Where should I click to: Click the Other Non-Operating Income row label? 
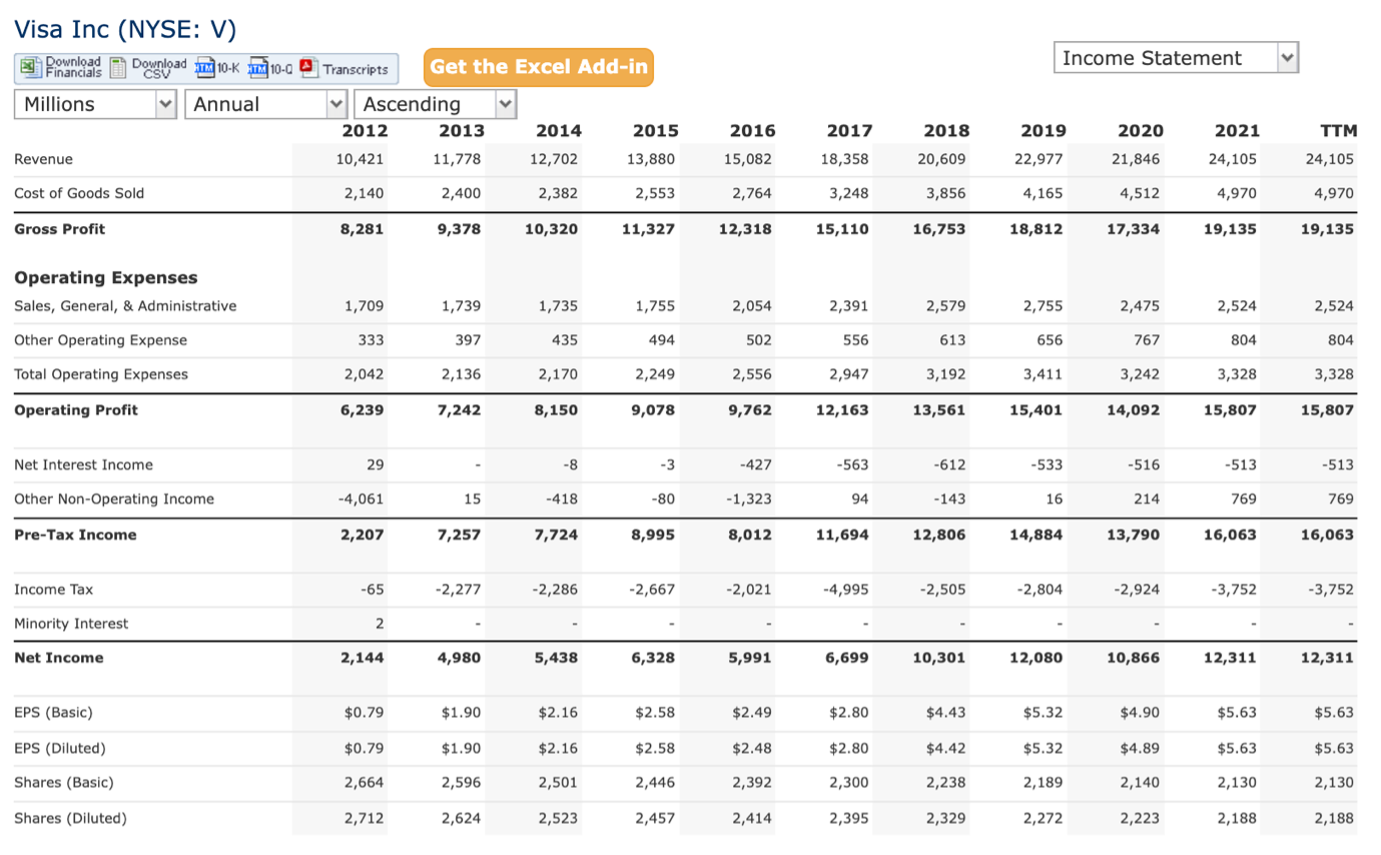point(114,498)
